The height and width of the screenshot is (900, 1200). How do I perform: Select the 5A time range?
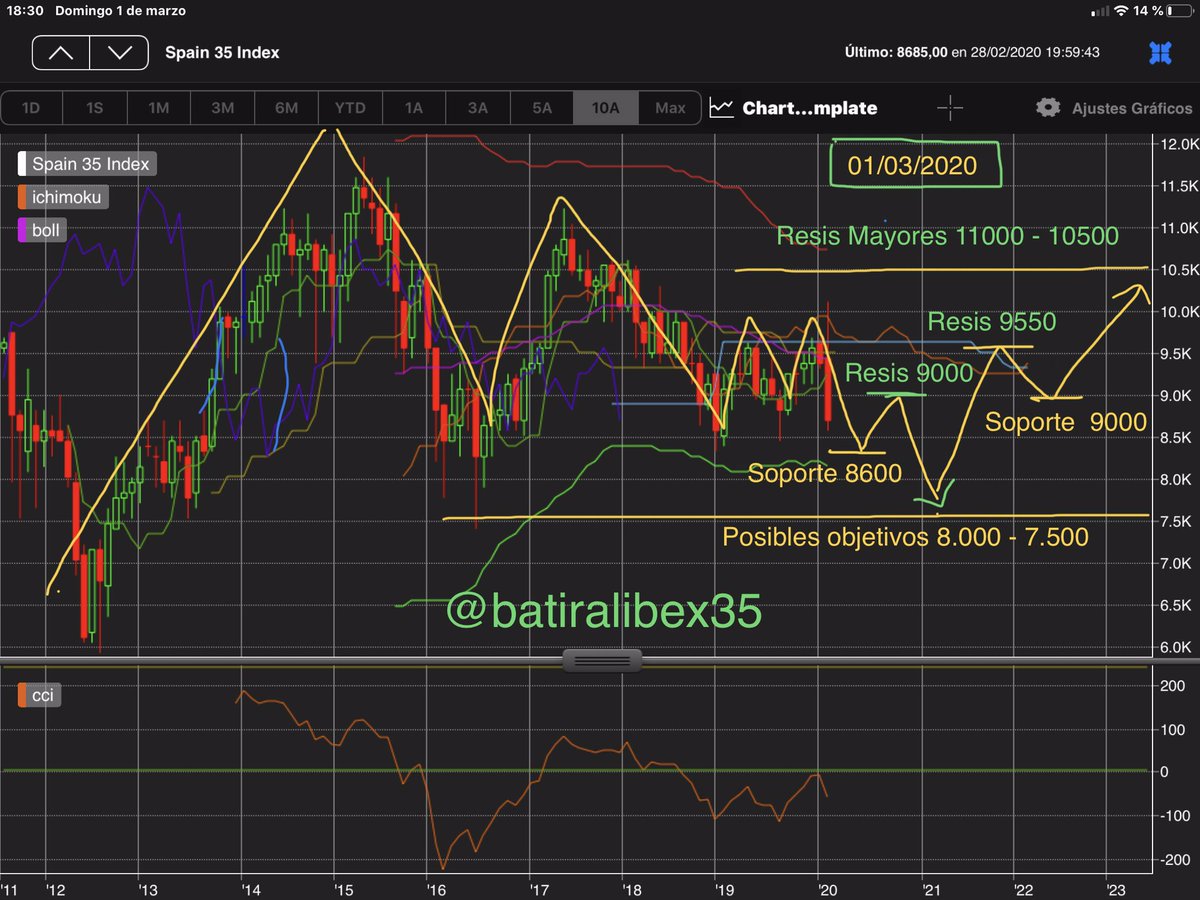(x=542, y=108)
